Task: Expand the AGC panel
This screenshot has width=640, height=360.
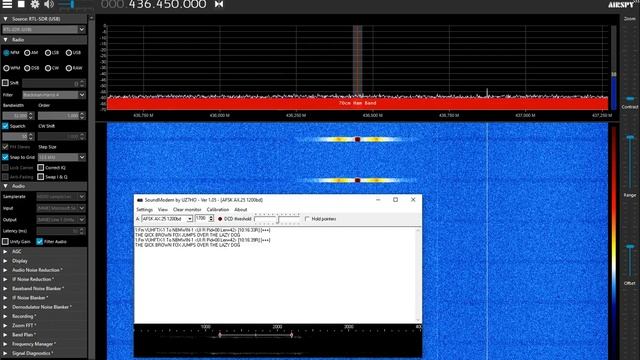Action: [x=5, y=251]
